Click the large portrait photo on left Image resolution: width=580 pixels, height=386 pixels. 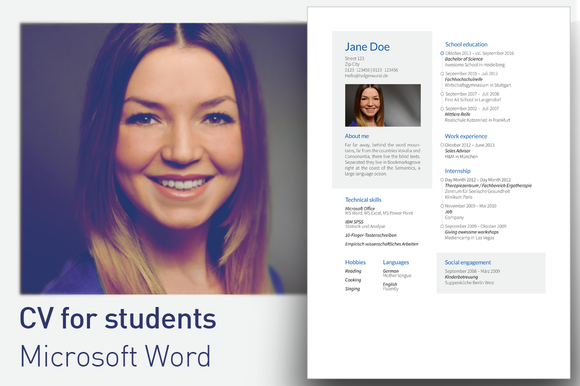tap(163, 159)
